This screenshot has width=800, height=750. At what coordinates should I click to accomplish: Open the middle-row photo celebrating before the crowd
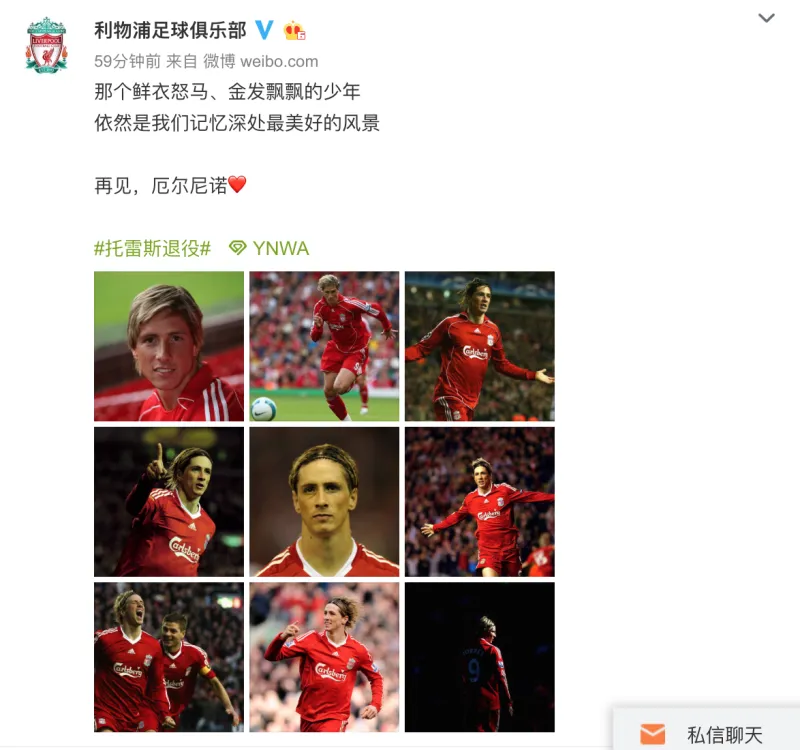point(480,502)
